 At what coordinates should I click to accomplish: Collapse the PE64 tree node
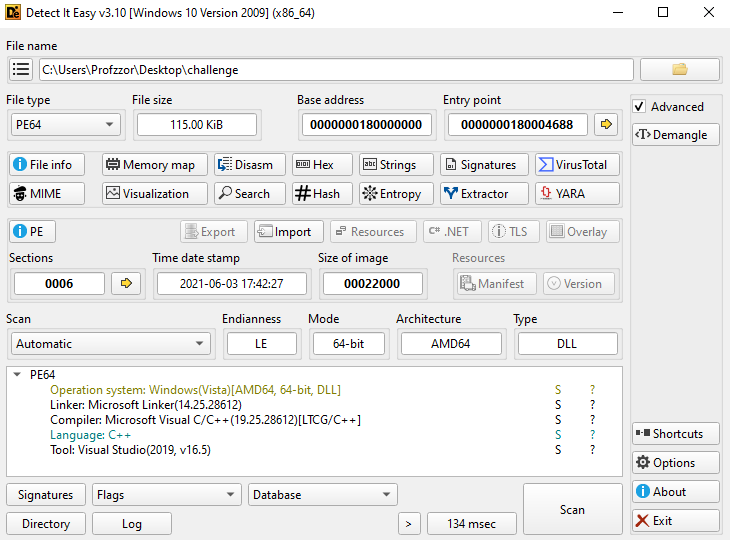click(17, 374)
